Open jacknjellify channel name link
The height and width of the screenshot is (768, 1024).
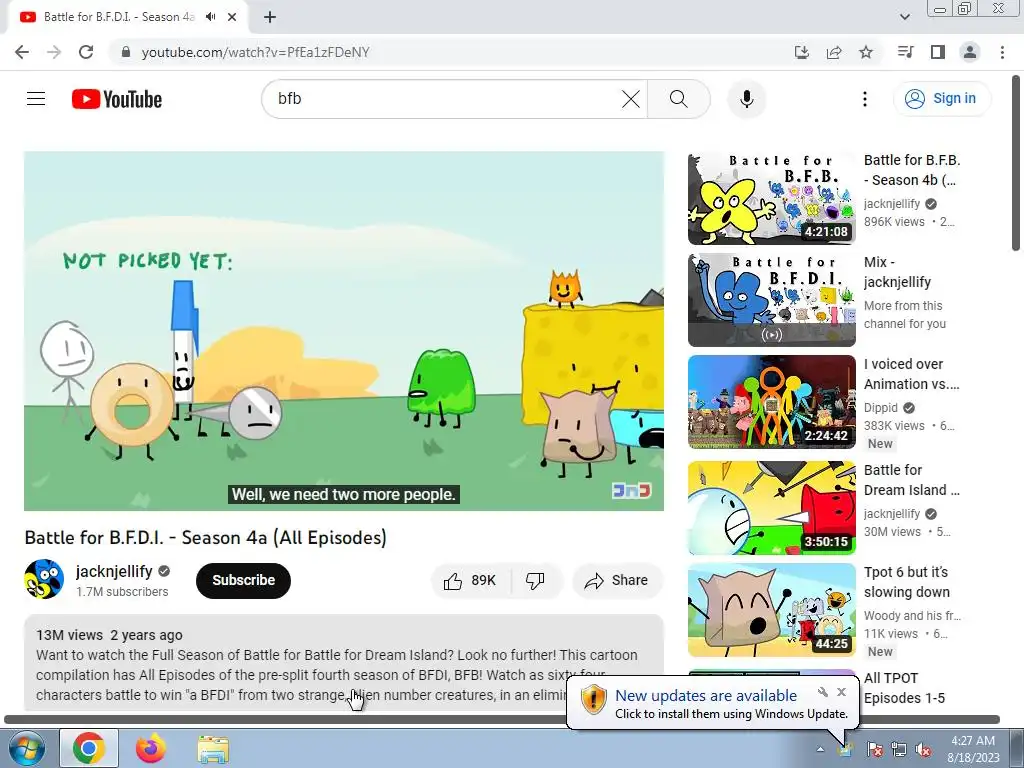click(114, 571)
